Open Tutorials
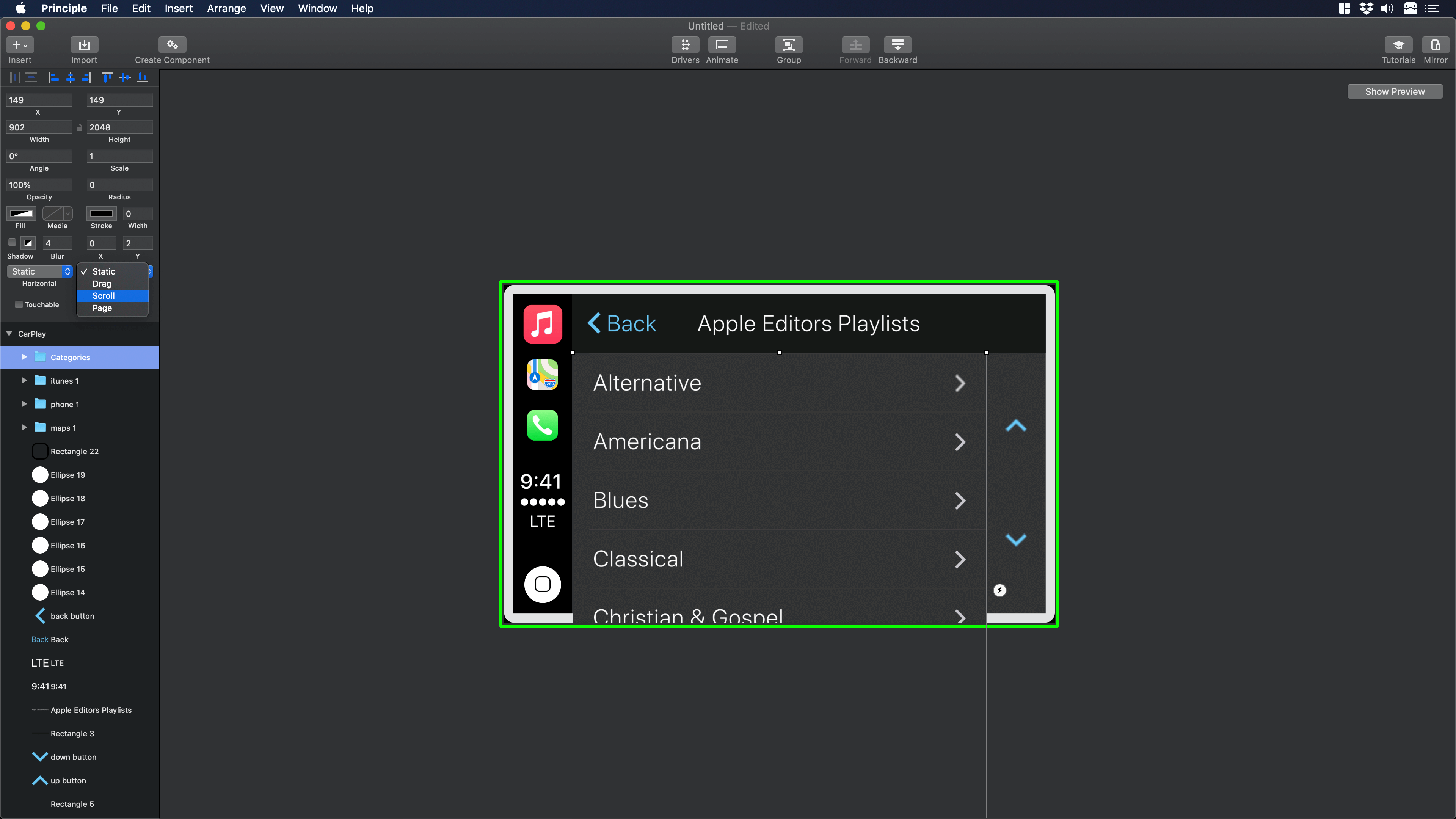1456x819 pixels. 1398,50
